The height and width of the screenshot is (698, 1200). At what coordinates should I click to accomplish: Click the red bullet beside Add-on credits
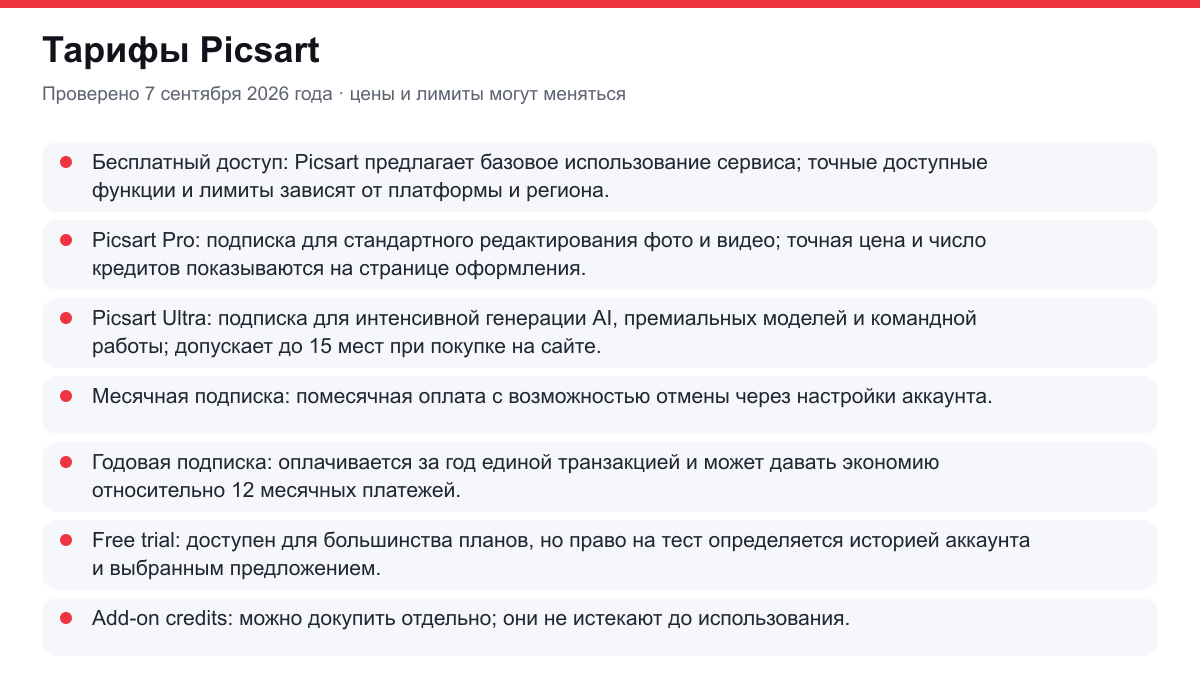(x=66, y=617)
